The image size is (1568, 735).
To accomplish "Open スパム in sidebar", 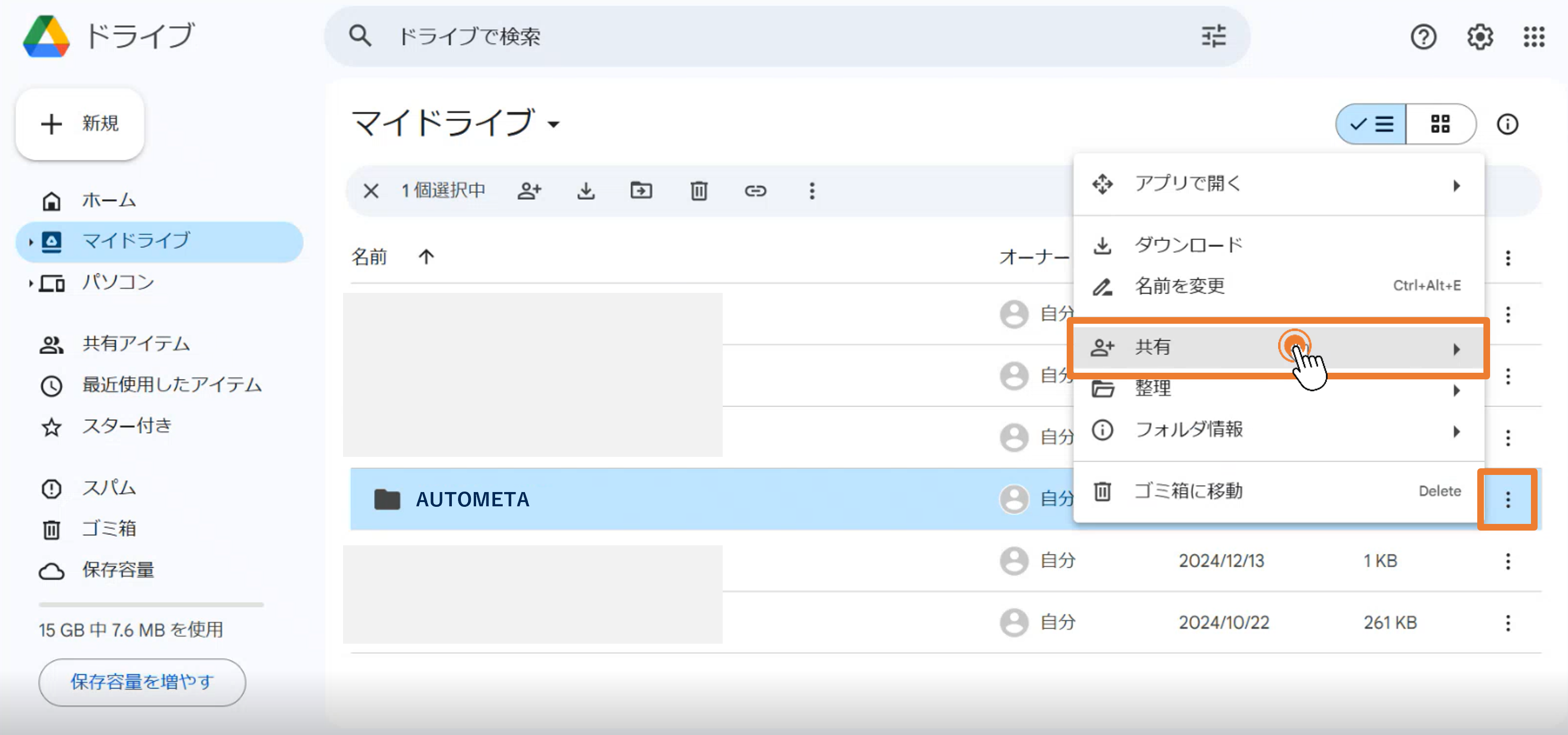I will tap(160, 488).
